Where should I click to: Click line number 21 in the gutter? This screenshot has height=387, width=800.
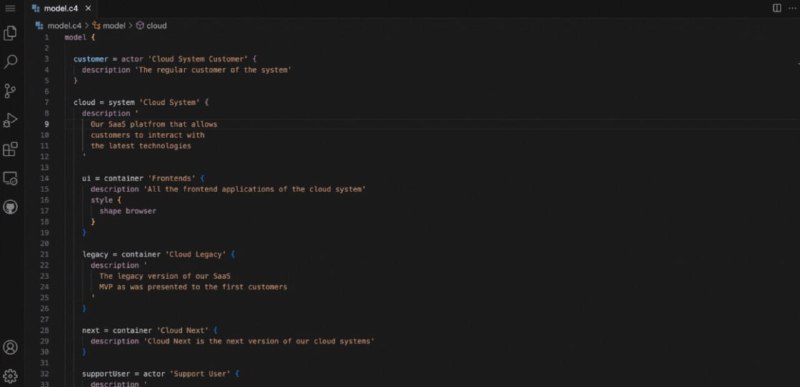pos(44,254)
